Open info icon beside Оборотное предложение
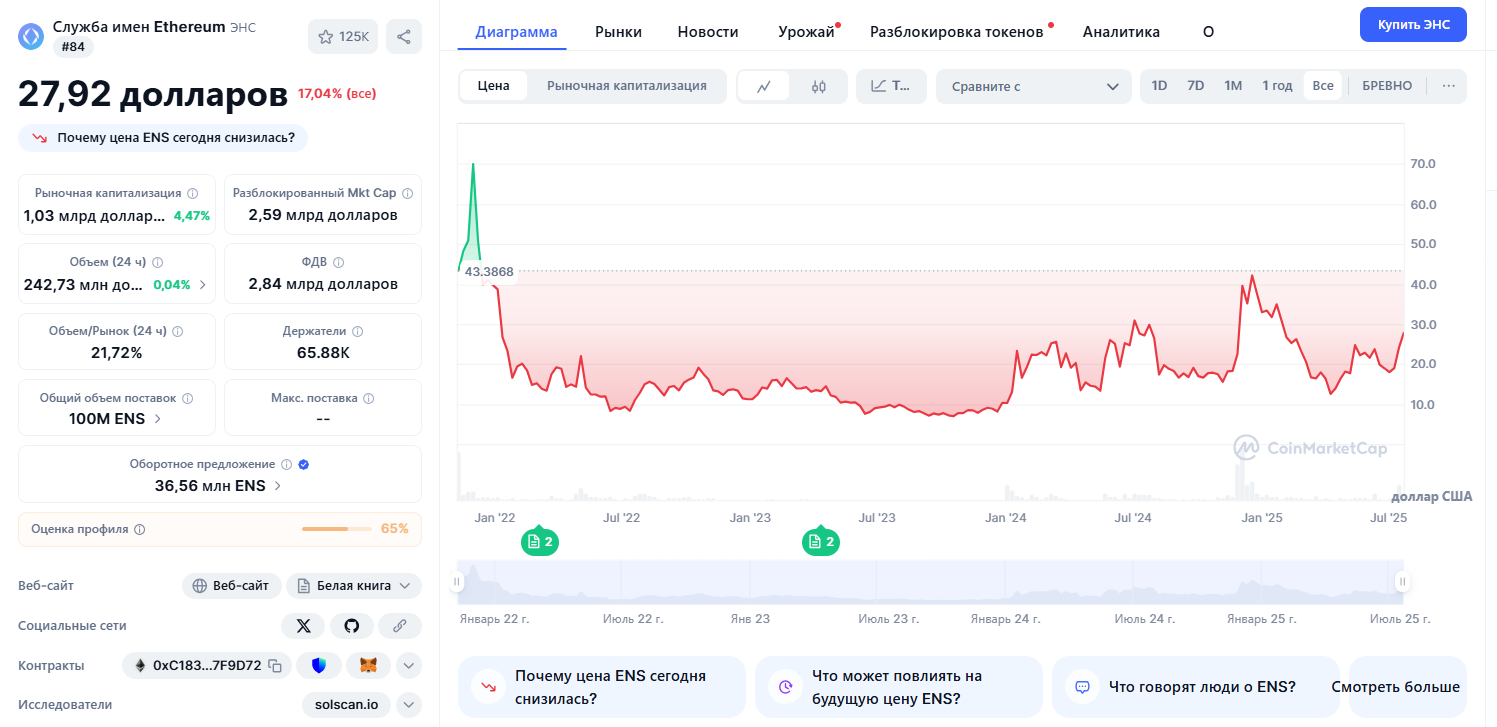The height and width of the screenshot is (727, 1497). (286, 464)
